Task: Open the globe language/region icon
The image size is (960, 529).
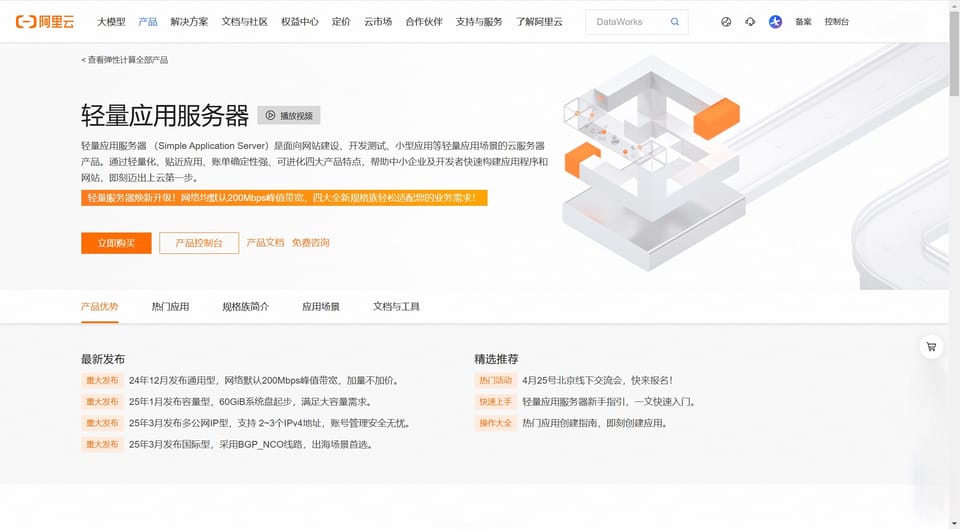Action: (726, 21)
